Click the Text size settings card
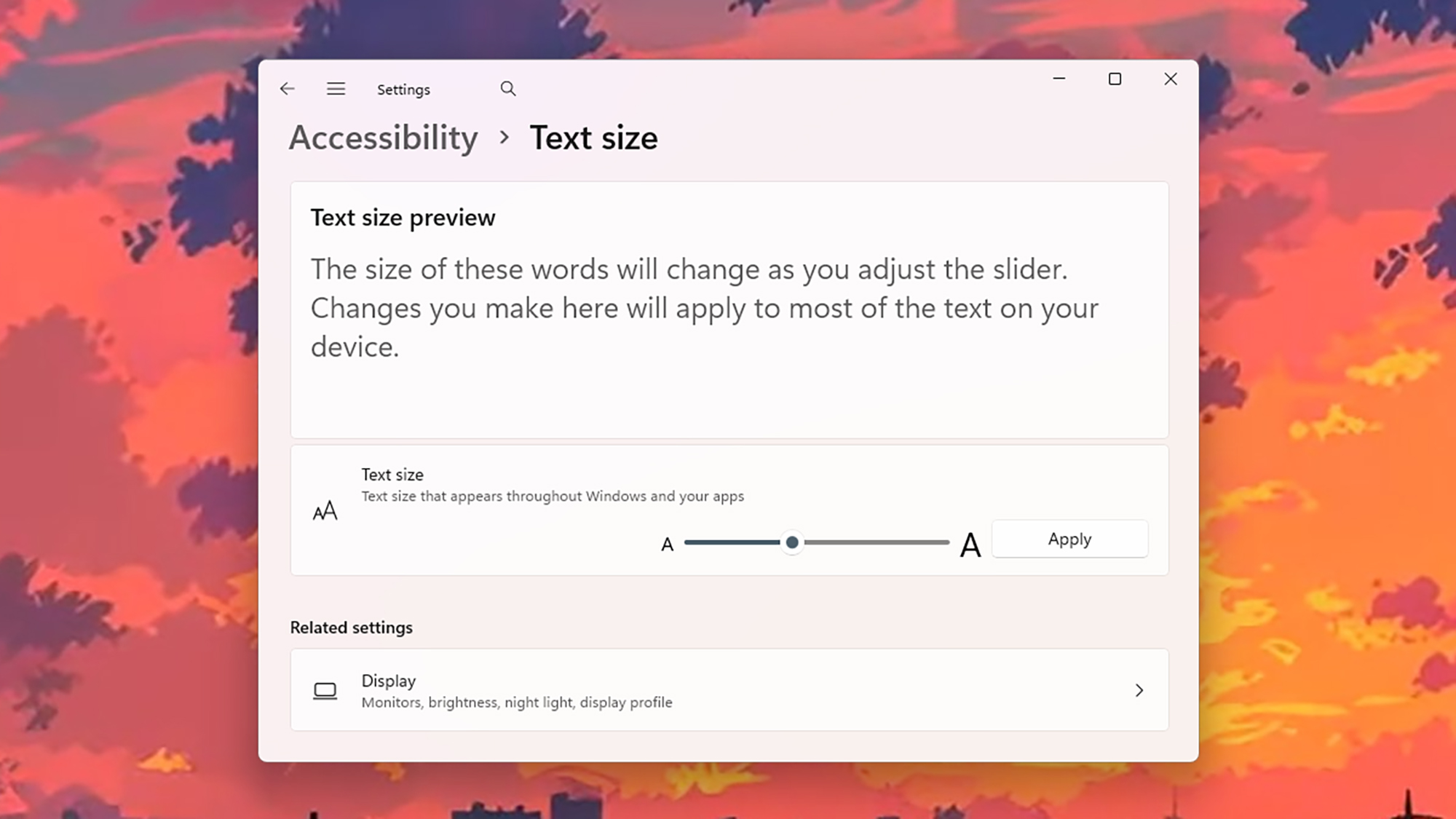Image resolution: width=1456 pixels, height=819 pixels. [x=728, y=510]
